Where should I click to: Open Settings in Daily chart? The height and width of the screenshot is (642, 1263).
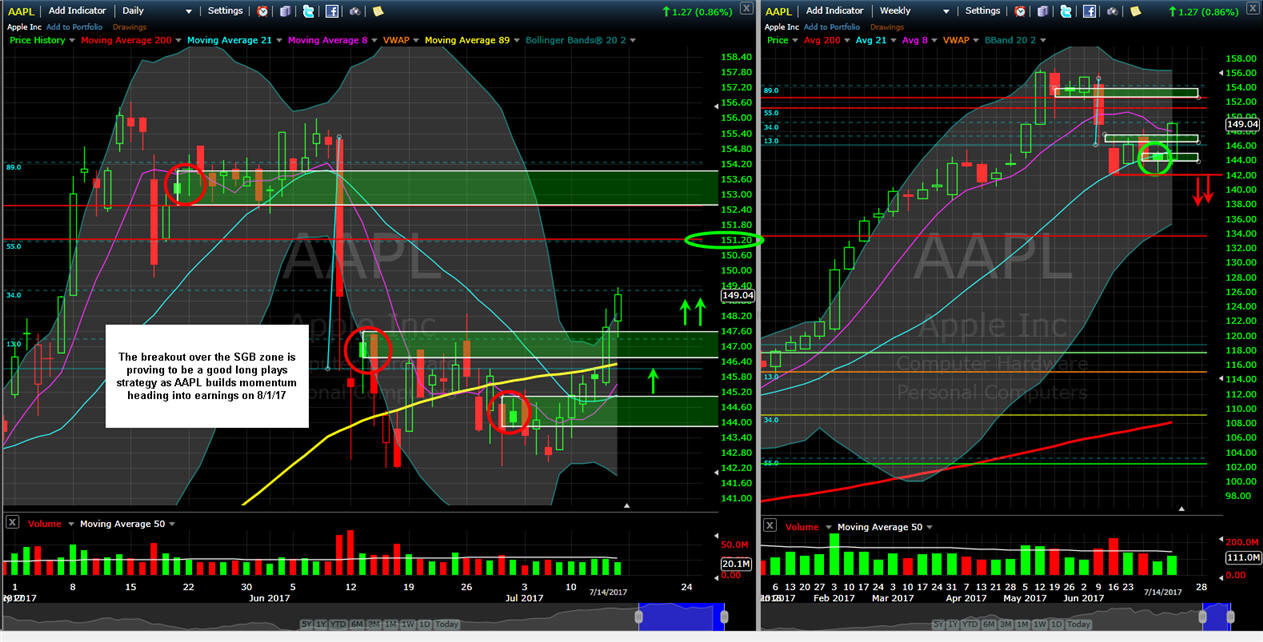pos(225,11)
